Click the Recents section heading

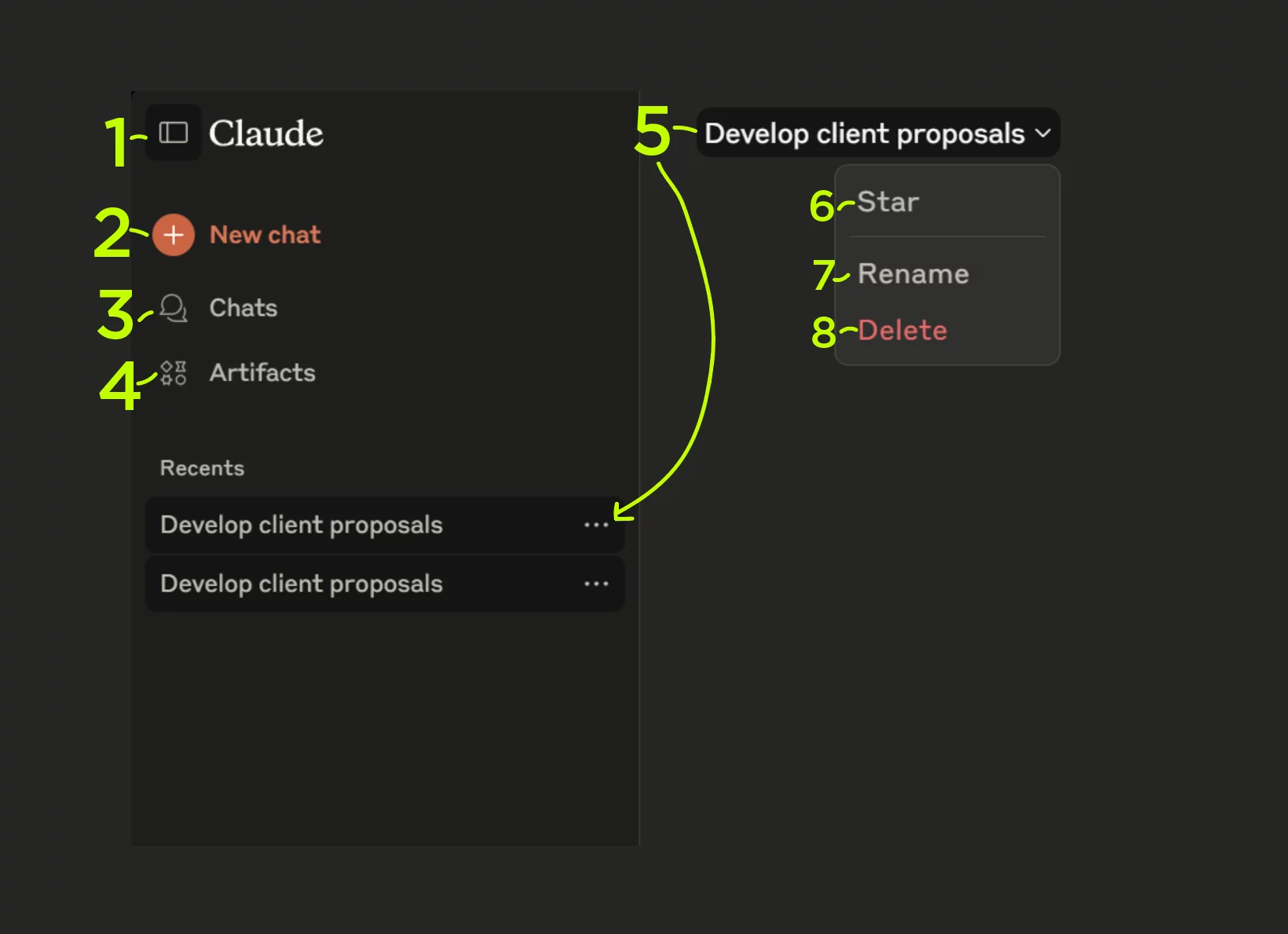click(x=203, y=468)
